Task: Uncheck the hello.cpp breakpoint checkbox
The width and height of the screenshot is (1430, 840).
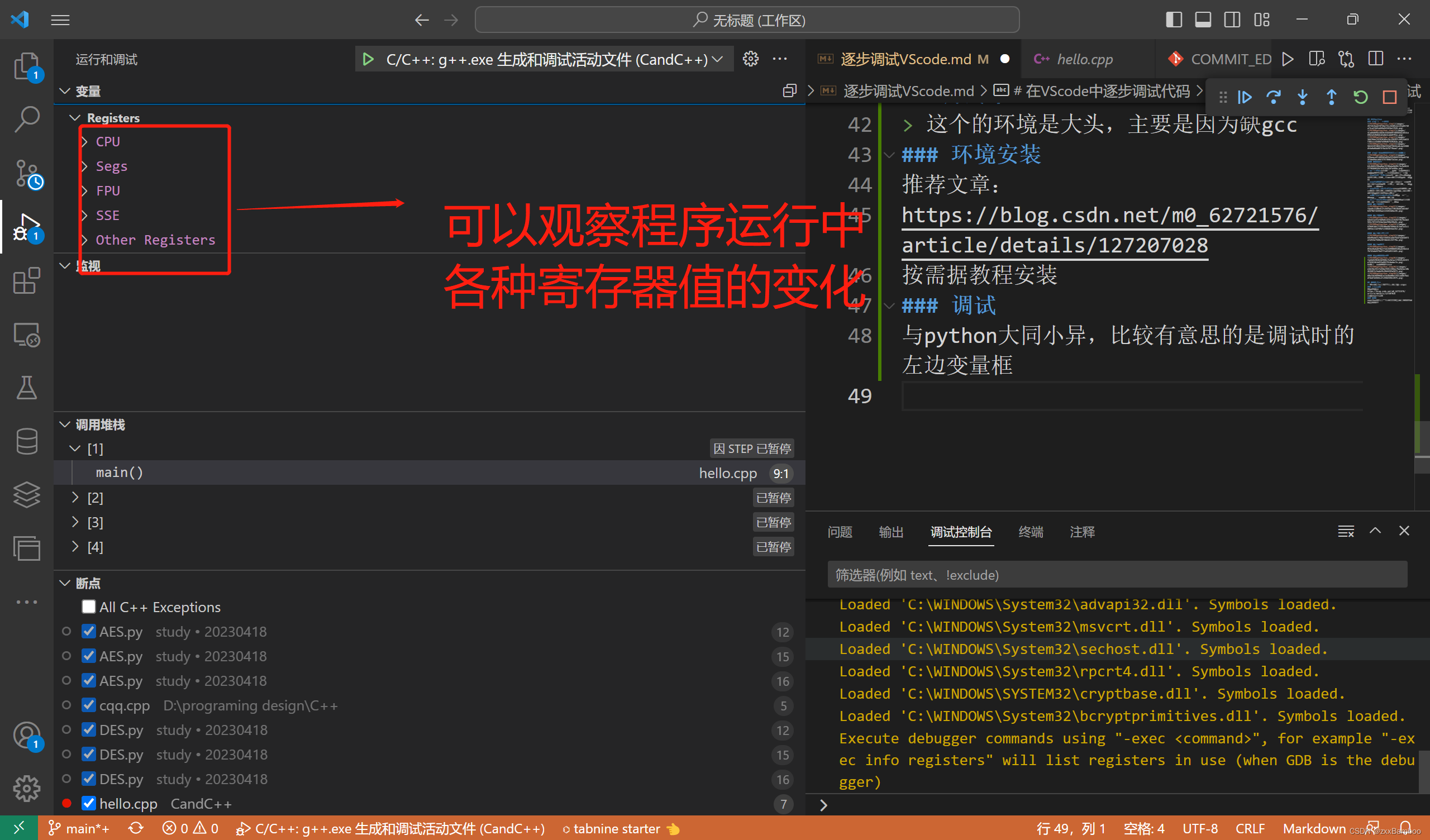Action: 88,803
